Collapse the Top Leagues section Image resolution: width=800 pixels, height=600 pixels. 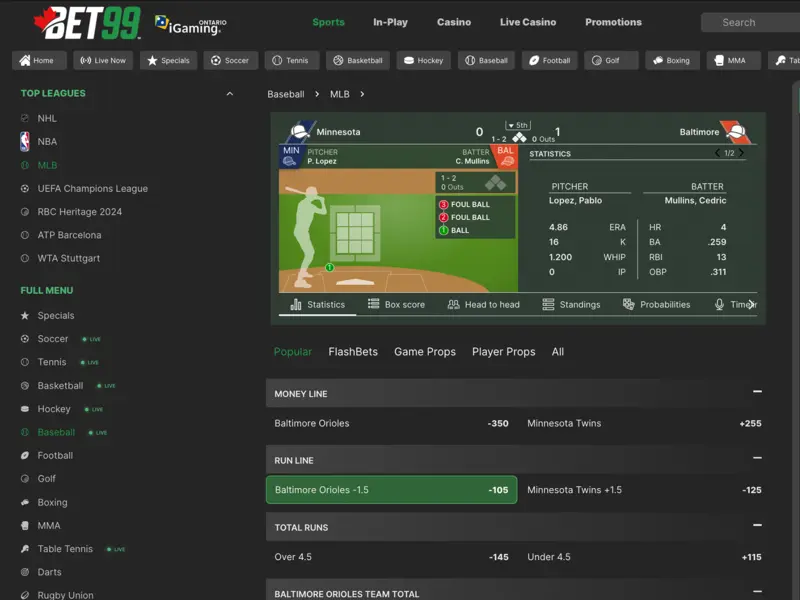[230, 94]
